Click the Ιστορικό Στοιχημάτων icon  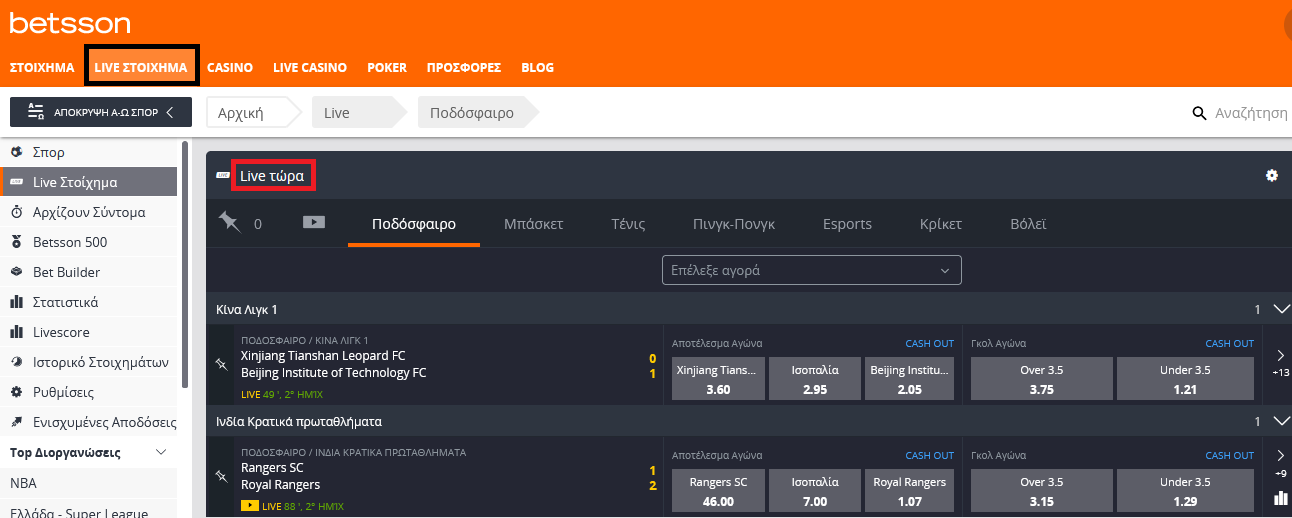pyautogui.click(x=16, y=362)
